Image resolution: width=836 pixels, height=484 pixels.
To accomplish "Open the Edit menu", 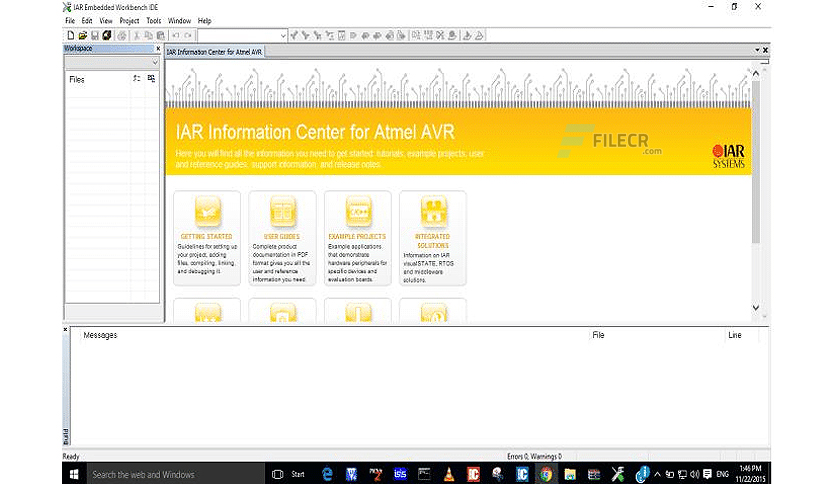I will point(87,21).
